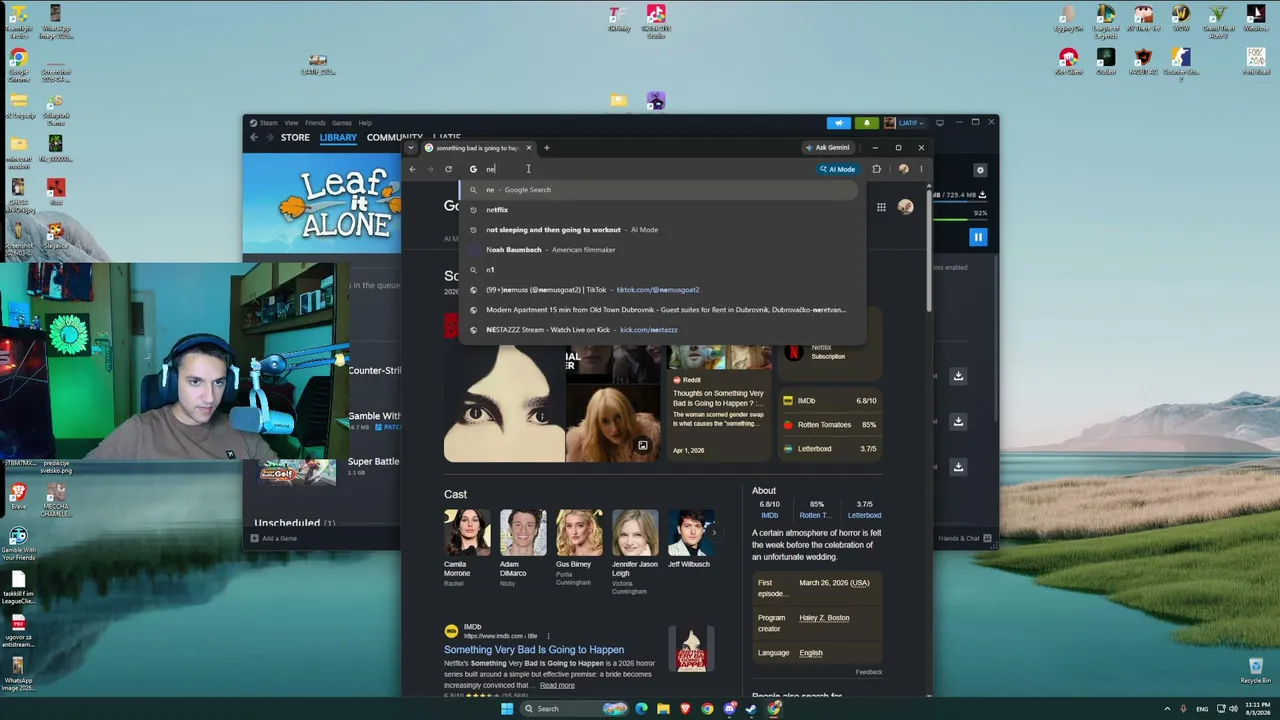Image resolution: width=1280 pixels, height=720 pixels.
Task: Open Chrome extensions puzzle icon
Action: pyautogui.click(x=877, y=169)
